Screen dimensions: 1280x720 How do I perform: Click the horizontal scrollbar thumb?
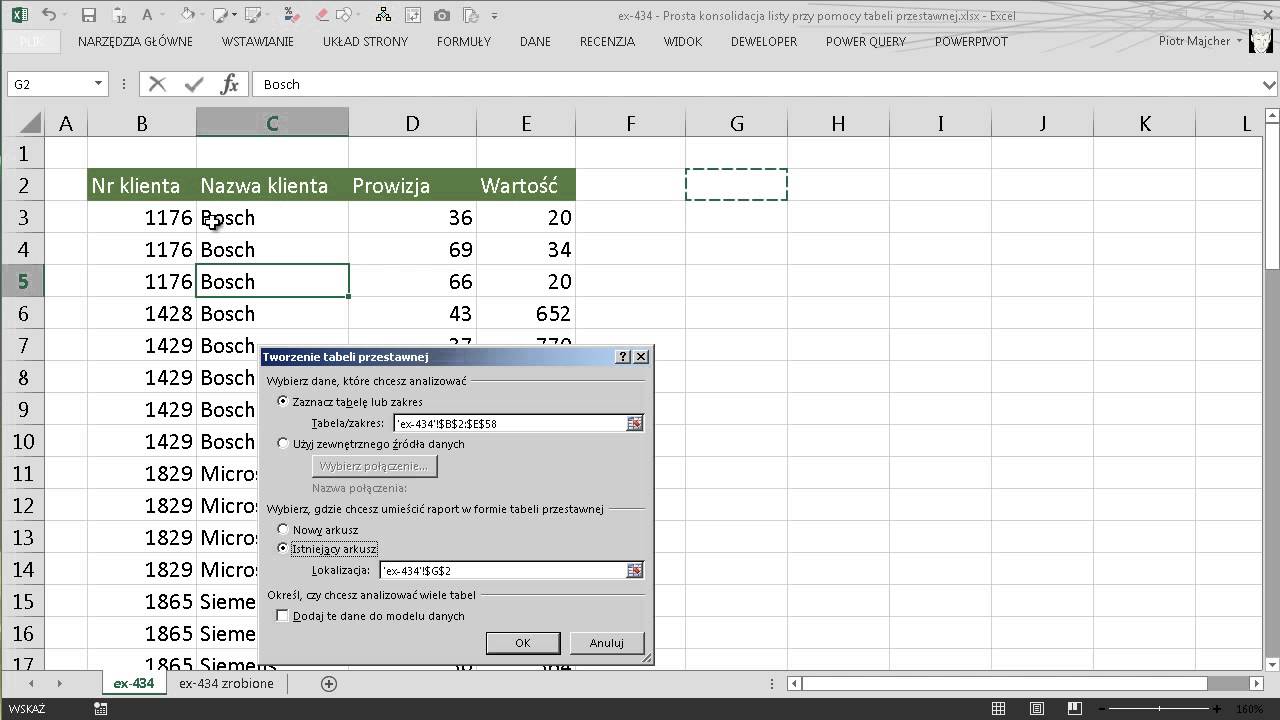(1005, 684)
